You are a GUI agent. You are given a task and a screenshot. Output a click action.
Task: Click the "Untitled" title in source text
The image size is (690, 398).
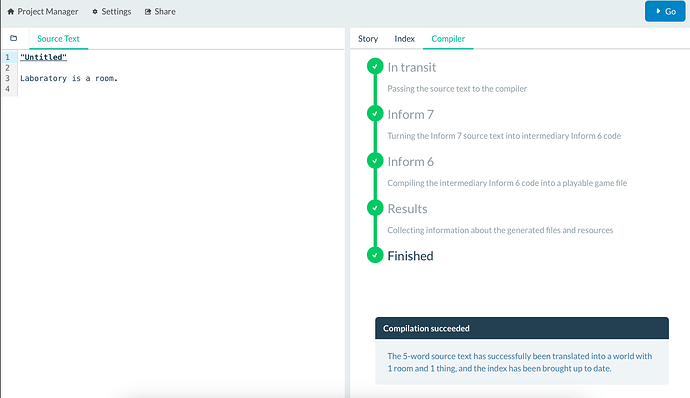click(x=44, y=57)
